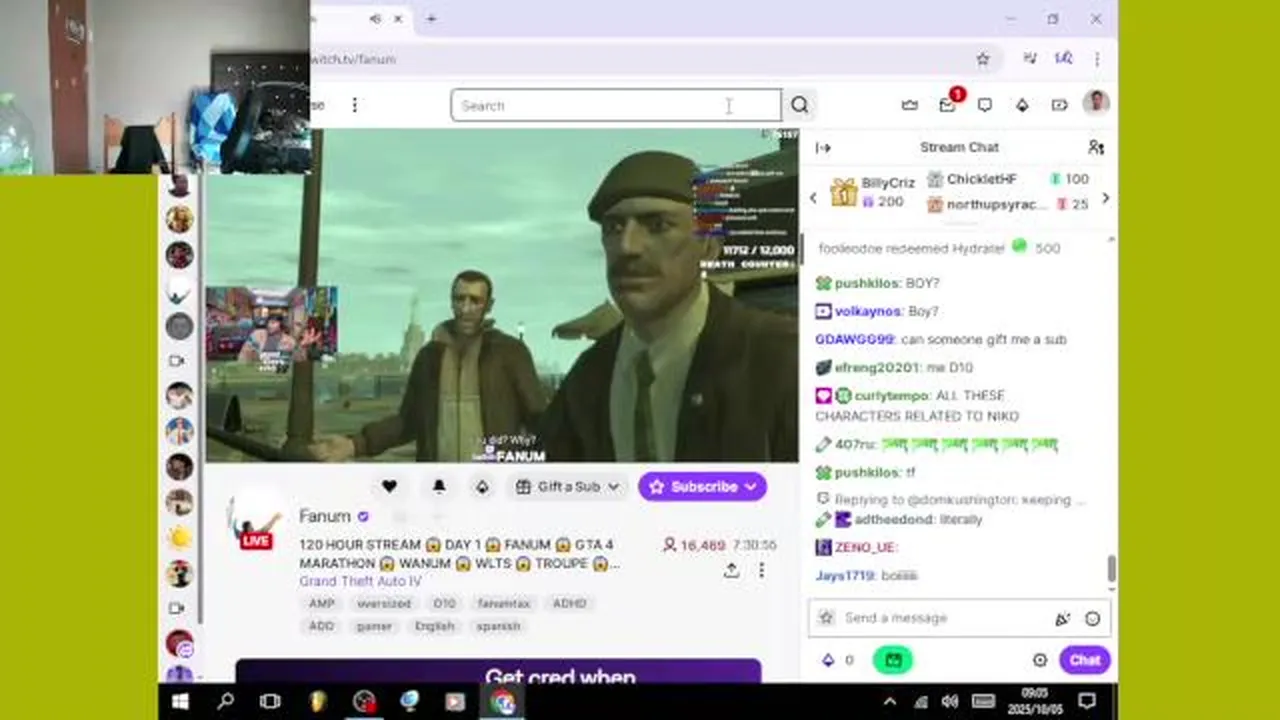Open chat settings gear icon
Image resolution: width=1280 pixels, height=720 pixels.
click(1040, 660)
